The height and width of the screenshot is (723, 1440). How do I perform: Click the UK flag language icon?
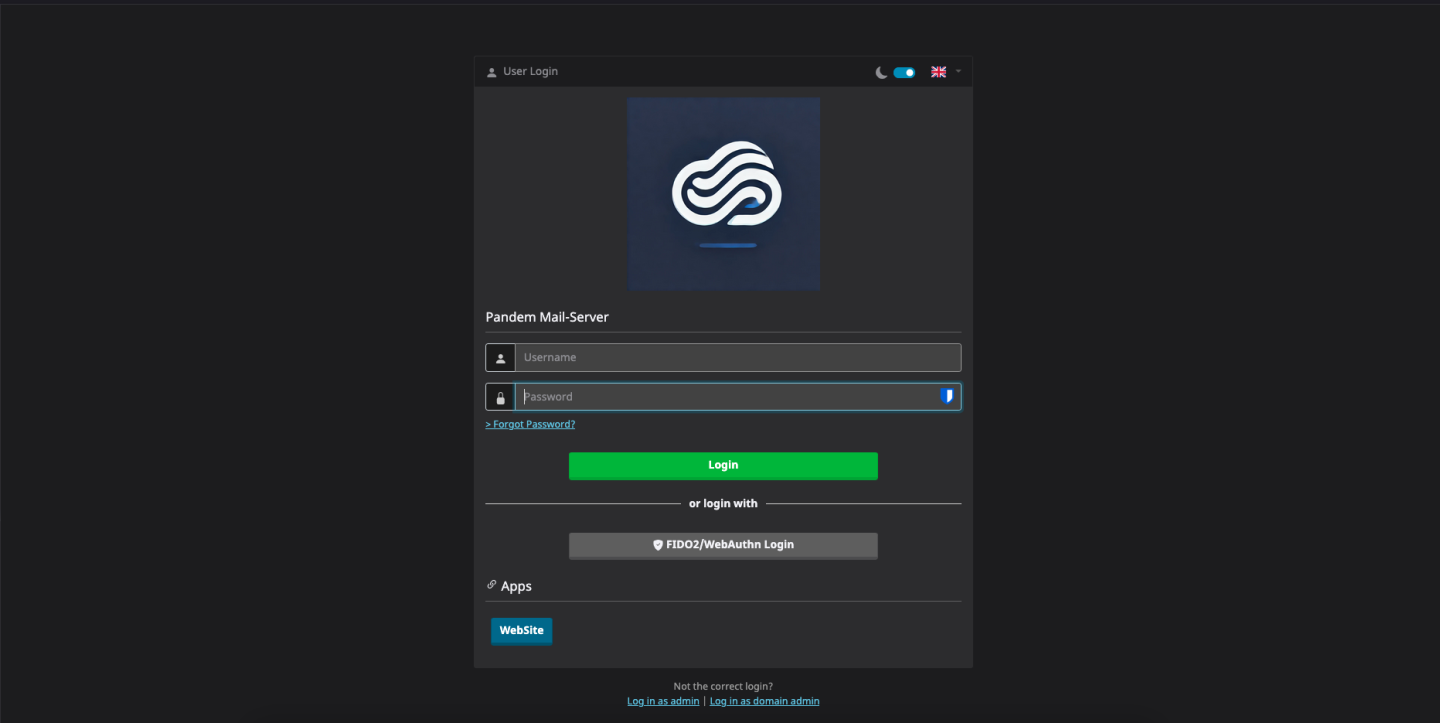[x=938, y=72]
